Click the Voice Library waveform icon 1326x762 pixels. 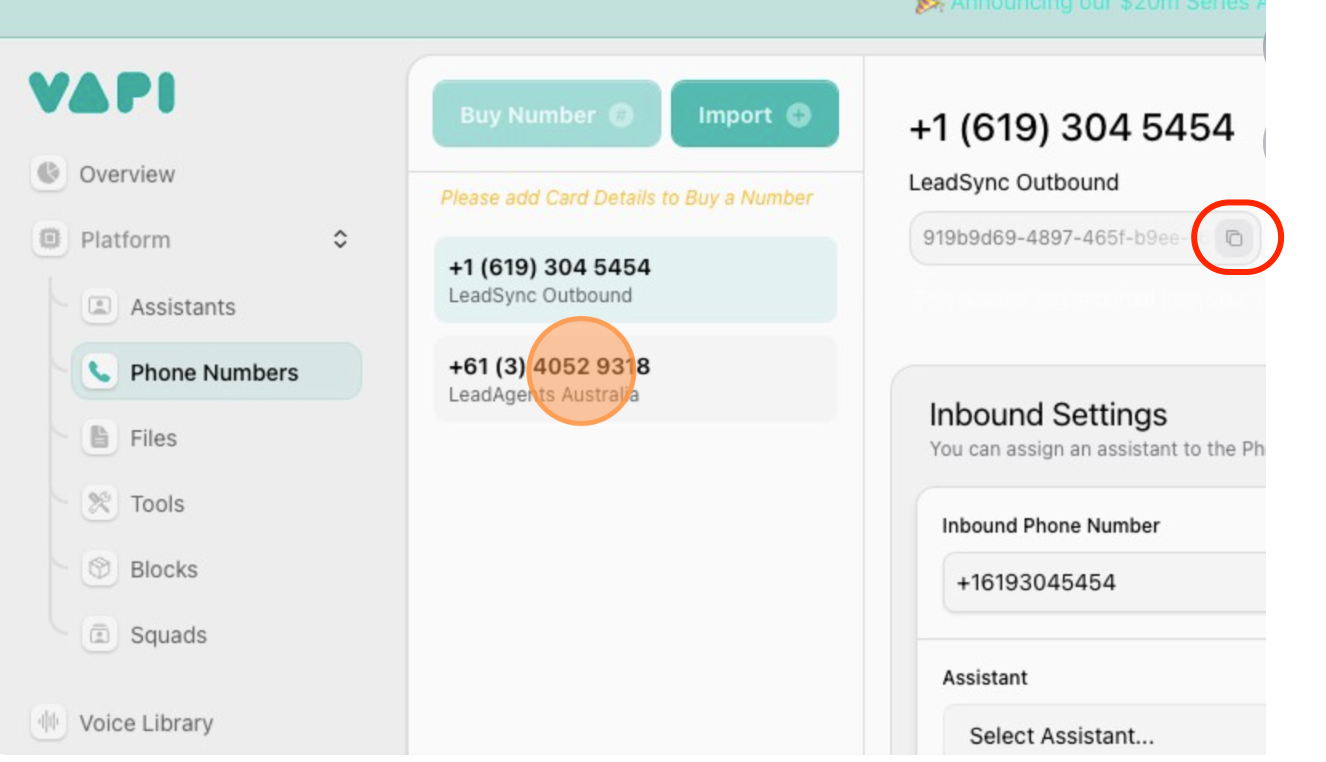[48, 722]
